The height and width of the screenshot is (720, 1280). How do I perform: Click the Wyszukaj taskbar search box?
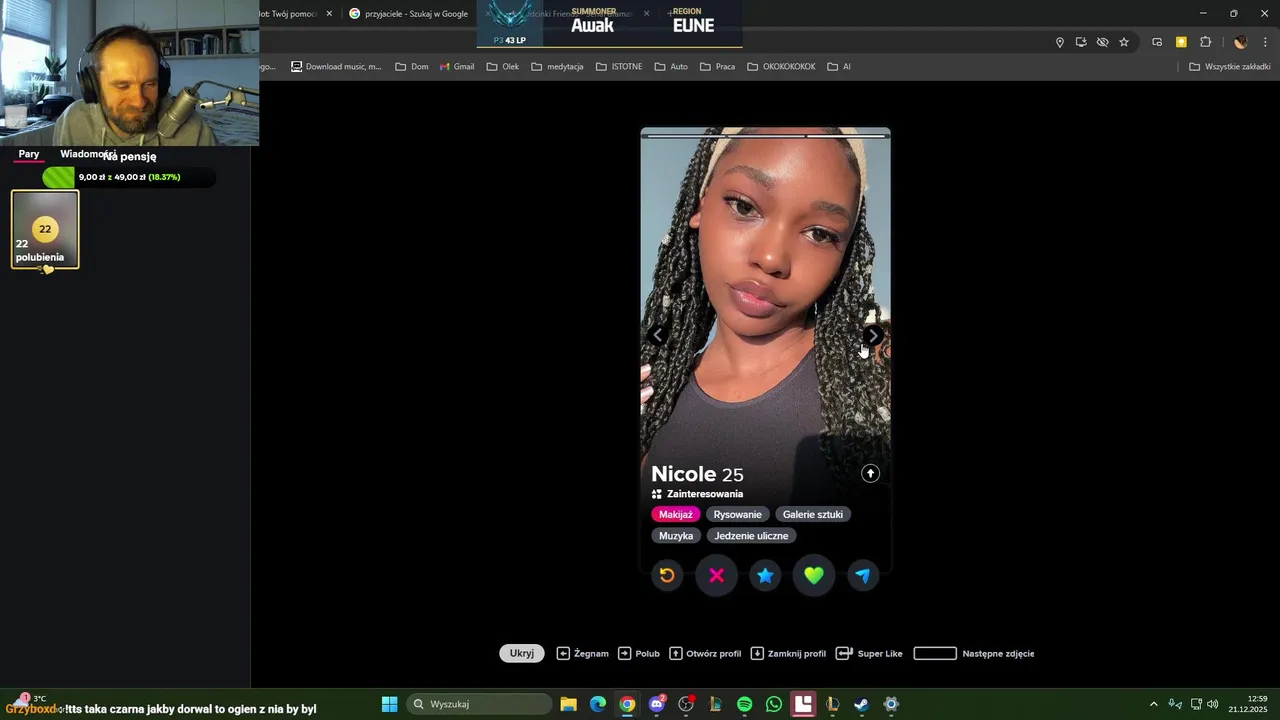pyautogui.click(x=480, y=704)
